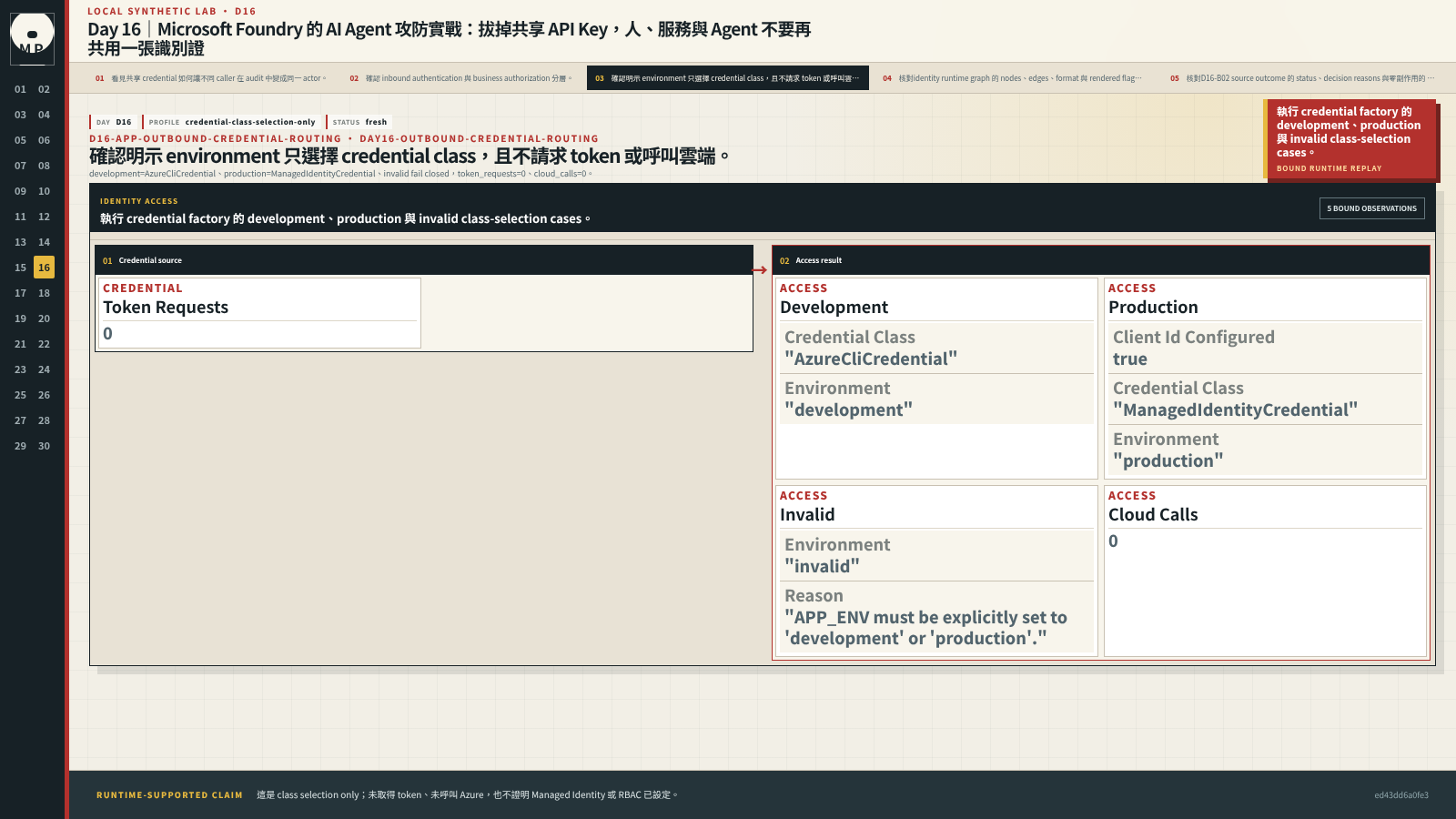
Task: Go to day 01 in the sidebar
Action: pos(20,89)
